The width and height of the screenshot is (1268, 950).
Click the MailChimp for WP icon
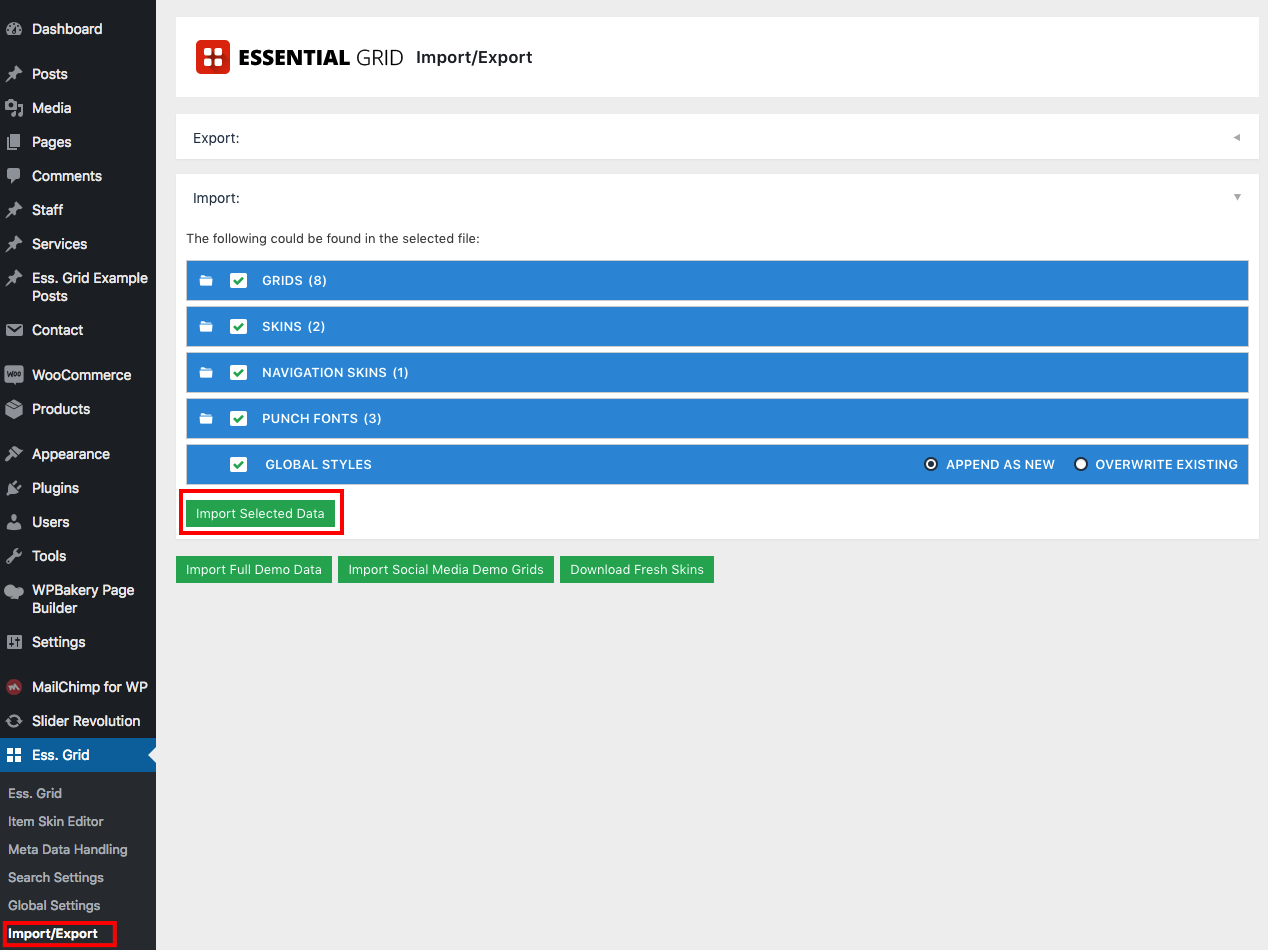pyautogui.click(x=14, y=687)
